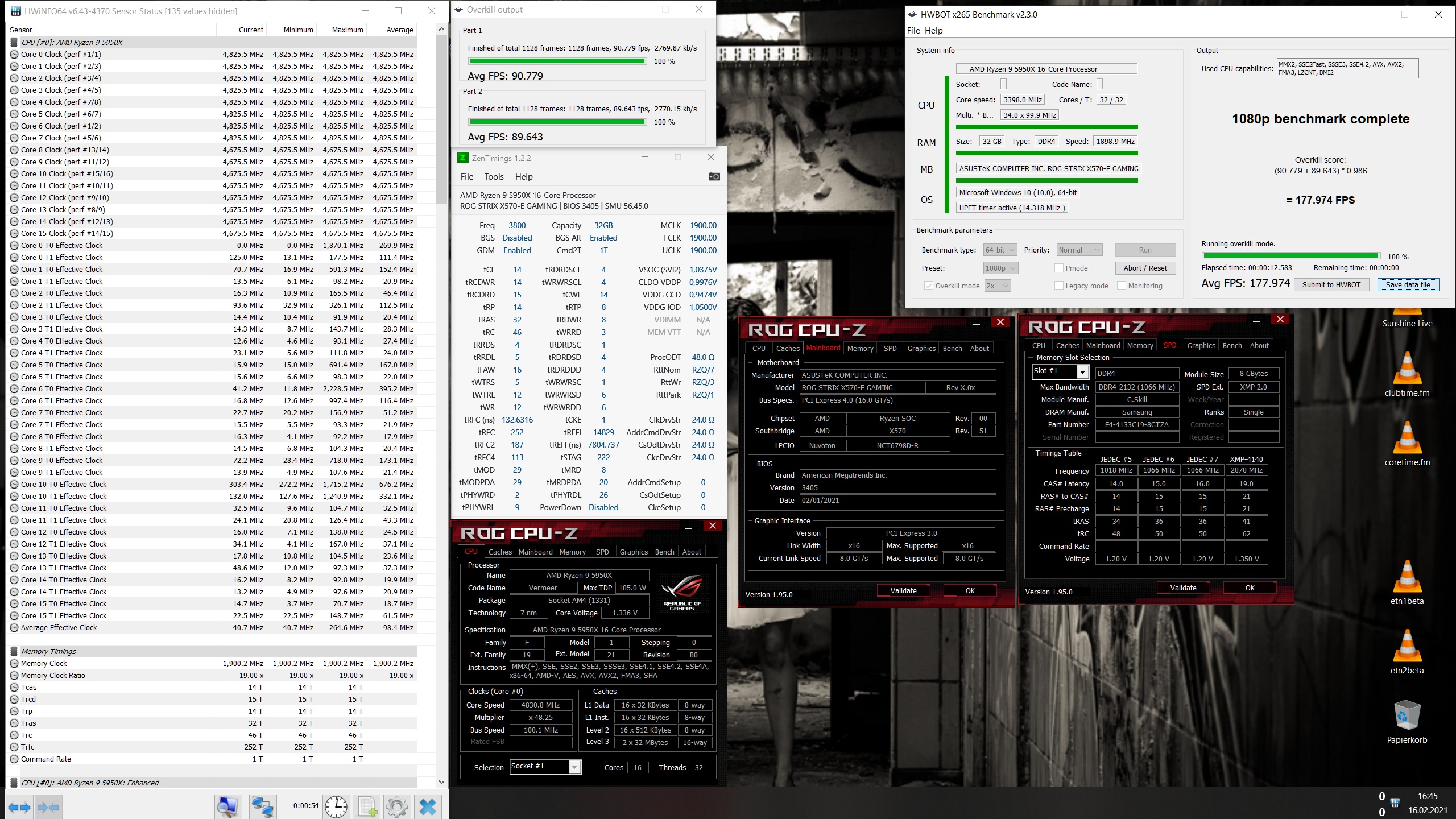Click ZenTimings green Z title icon

point(463,158)
